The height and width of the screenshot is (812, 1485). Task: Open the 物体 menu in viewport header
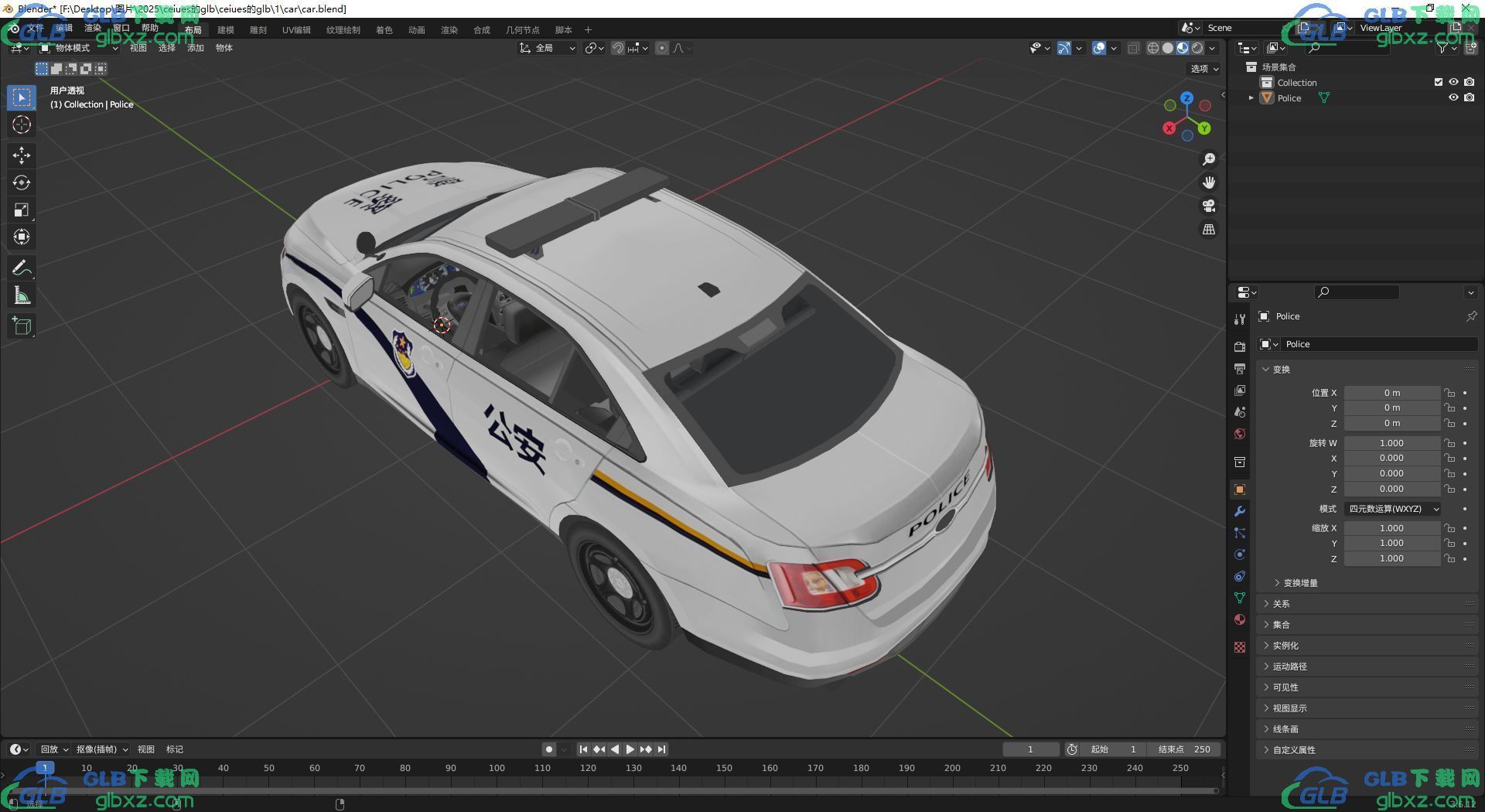click(224, 48)
